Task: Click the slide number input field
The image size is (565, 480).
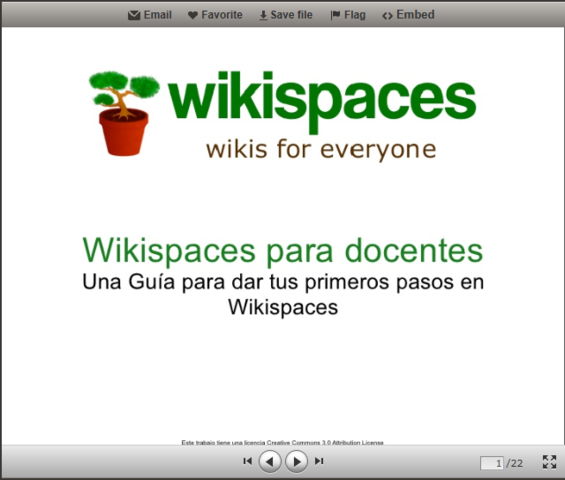Action: click(492, 463)
